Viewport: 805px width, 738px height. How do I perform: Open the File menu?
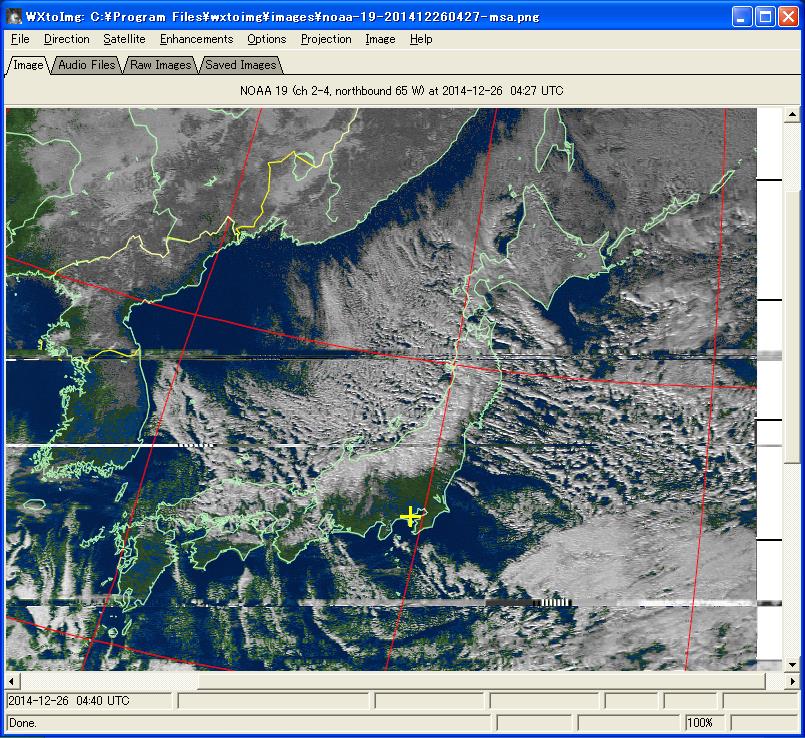pyautogui.click(x=20, y=39)
